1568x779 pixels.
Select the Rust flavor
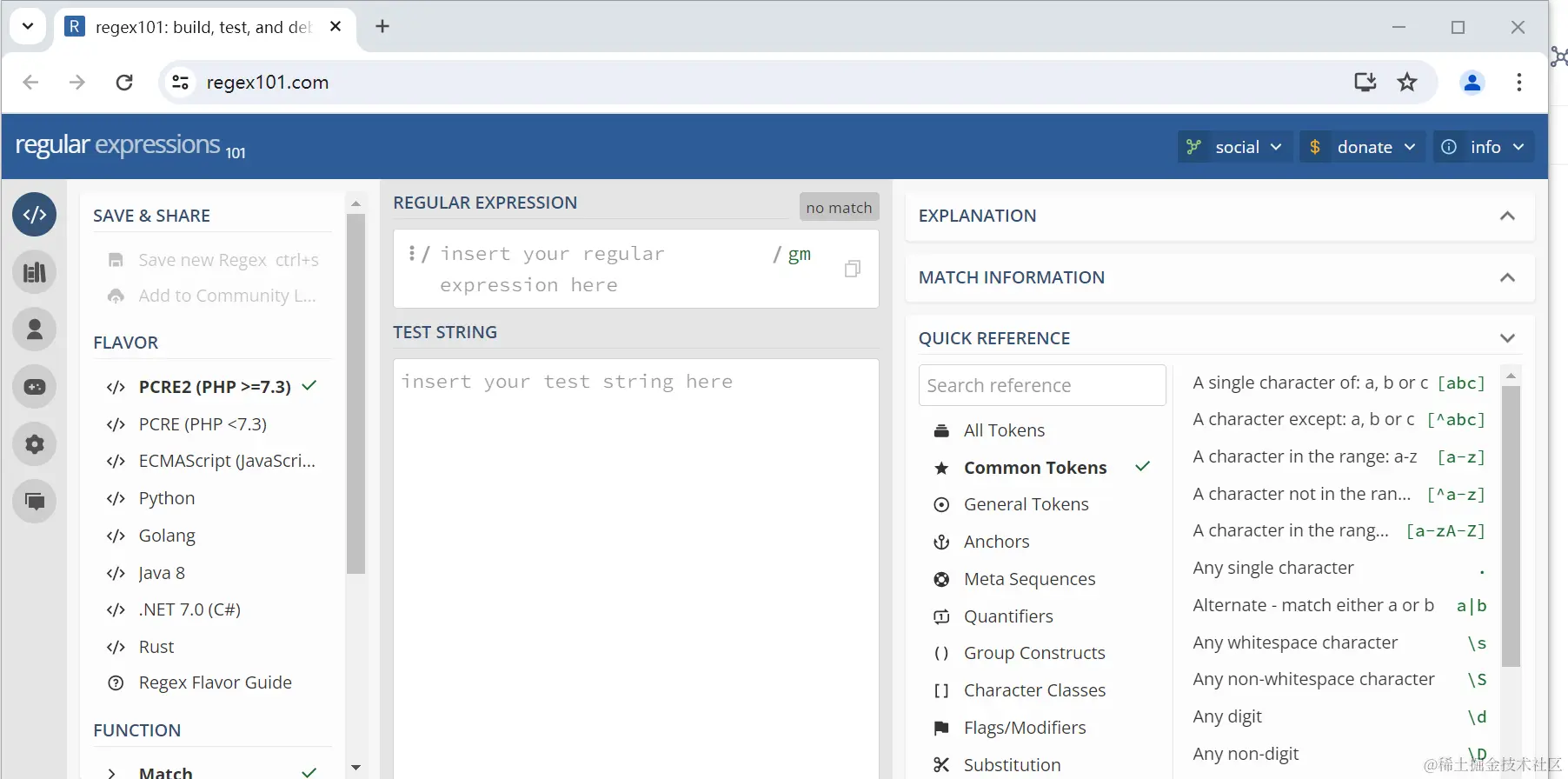212,647
